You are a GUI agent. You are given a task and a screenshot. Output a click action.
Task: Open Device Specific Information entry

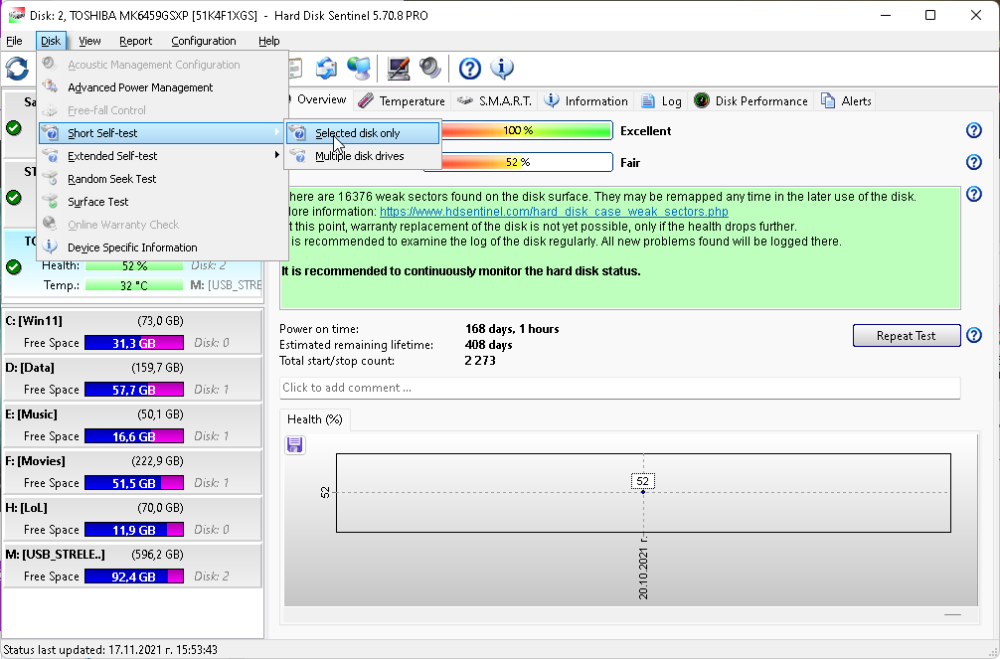pos(163,248)
